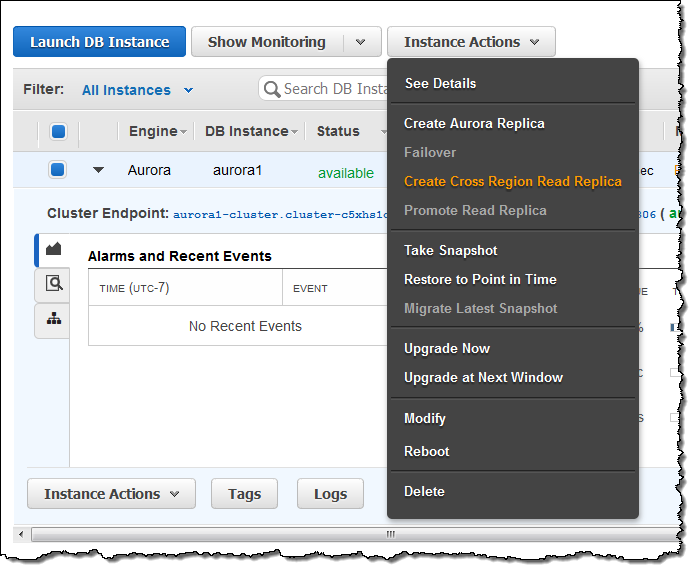Sort by the DB Instance column
Screen dimensions: 694x570
point(251,131)
